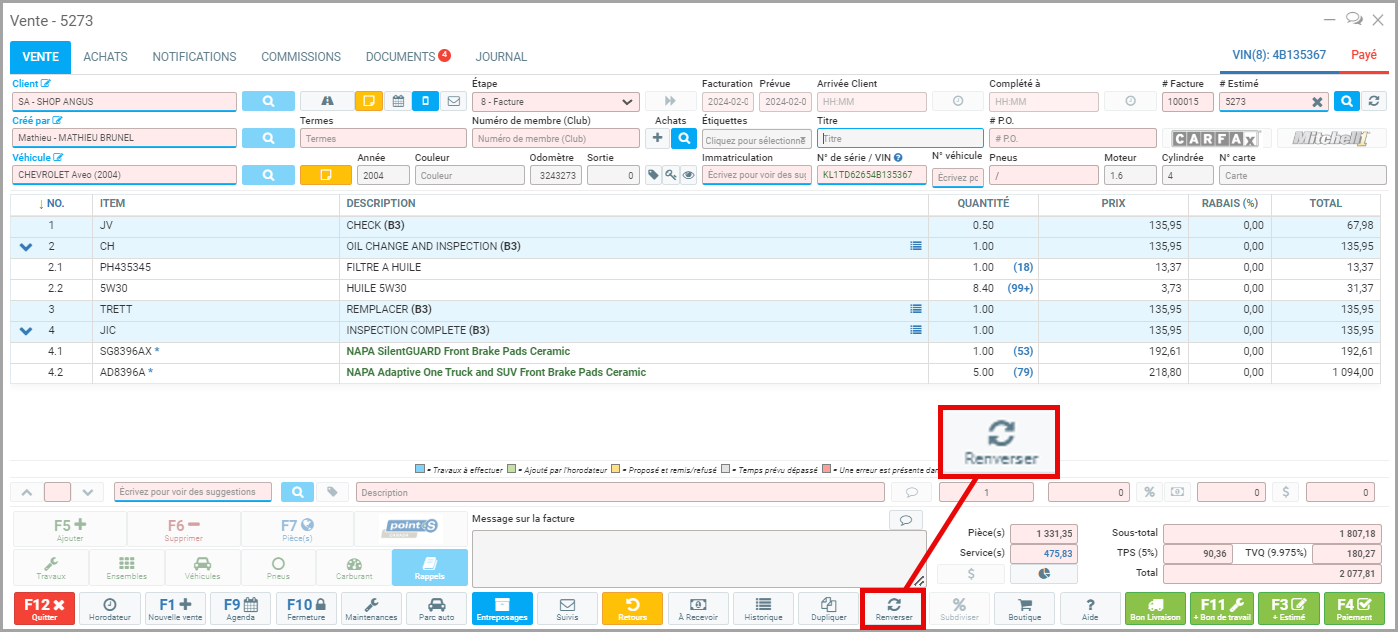1398x632 pixels.
Task: Click the green F4 Paiement button
Action: point(1354,609)
